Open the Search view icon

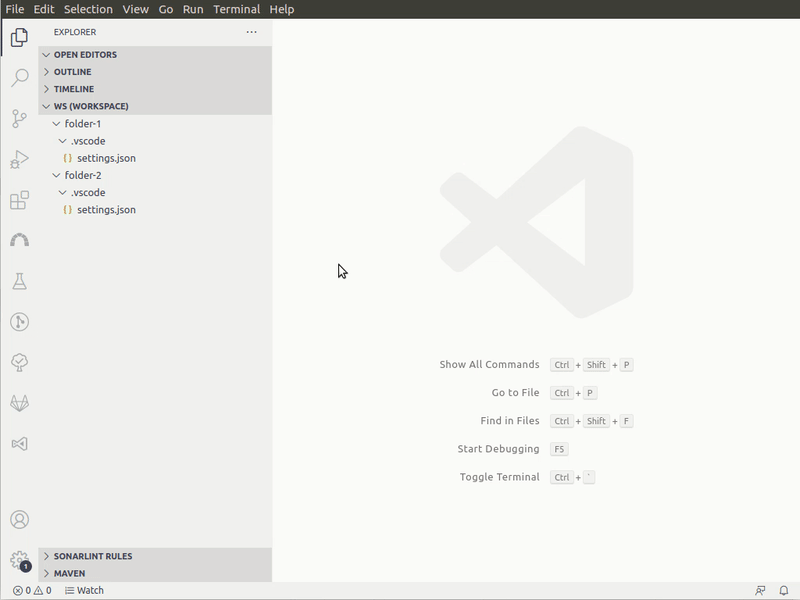click(19, 78)
